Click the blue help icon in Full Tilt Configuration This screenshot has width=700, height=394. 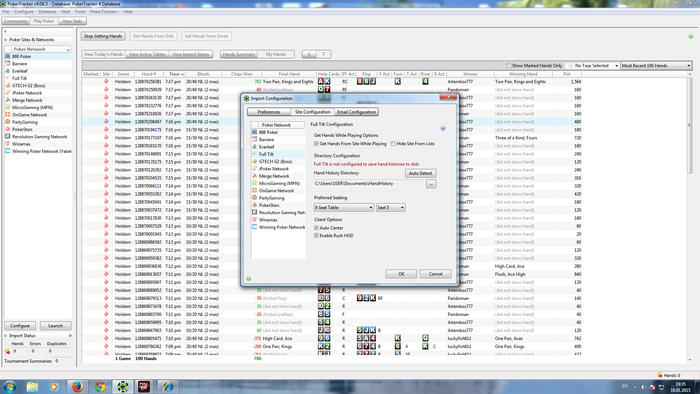click(443, 129)
